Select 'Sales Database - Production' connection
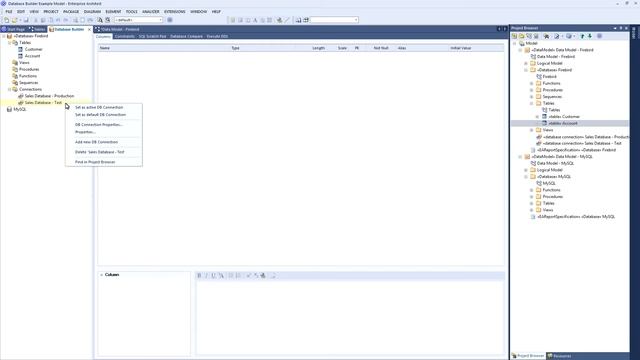Screen dimensions: 640x360 coord(49,96)
